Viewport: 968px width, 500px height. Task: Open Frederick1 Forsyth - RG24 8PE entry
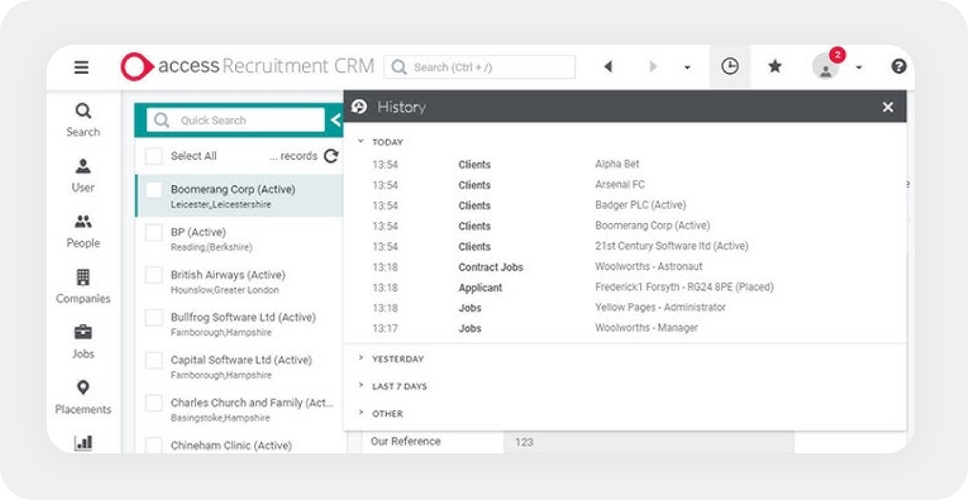click(x=684, y=287)
